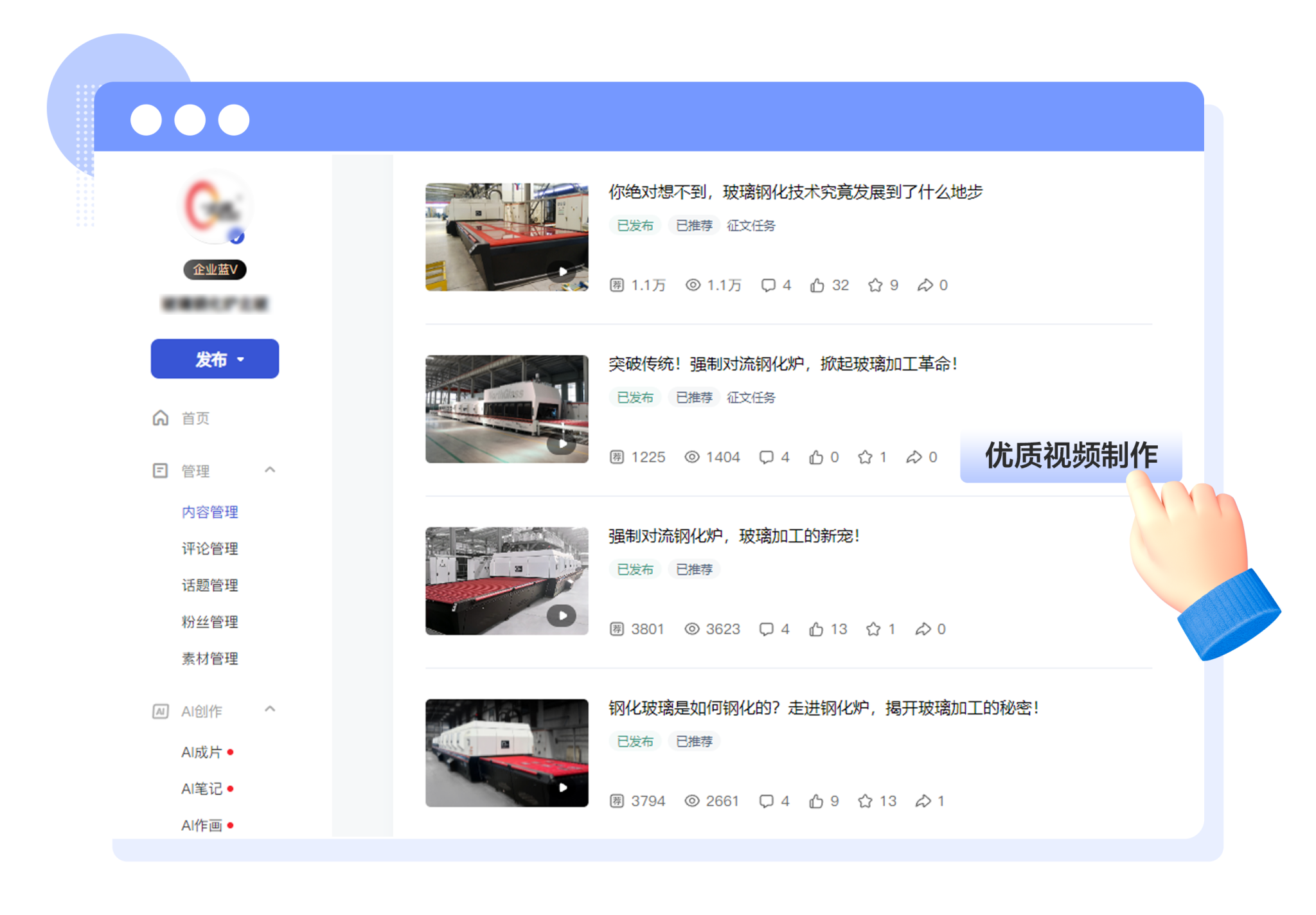Click comment icon on 钢化玻璃是如何钢化的 post
Screen dimensions: 1316x915
pos(766,801)
